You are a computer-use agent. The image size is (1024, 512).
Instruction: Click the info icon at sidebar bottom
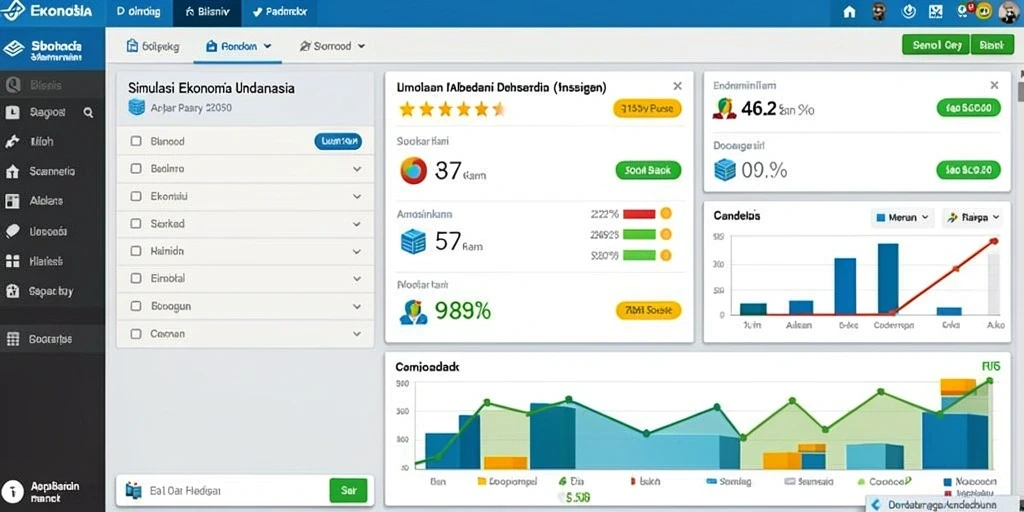pos(12,492)
